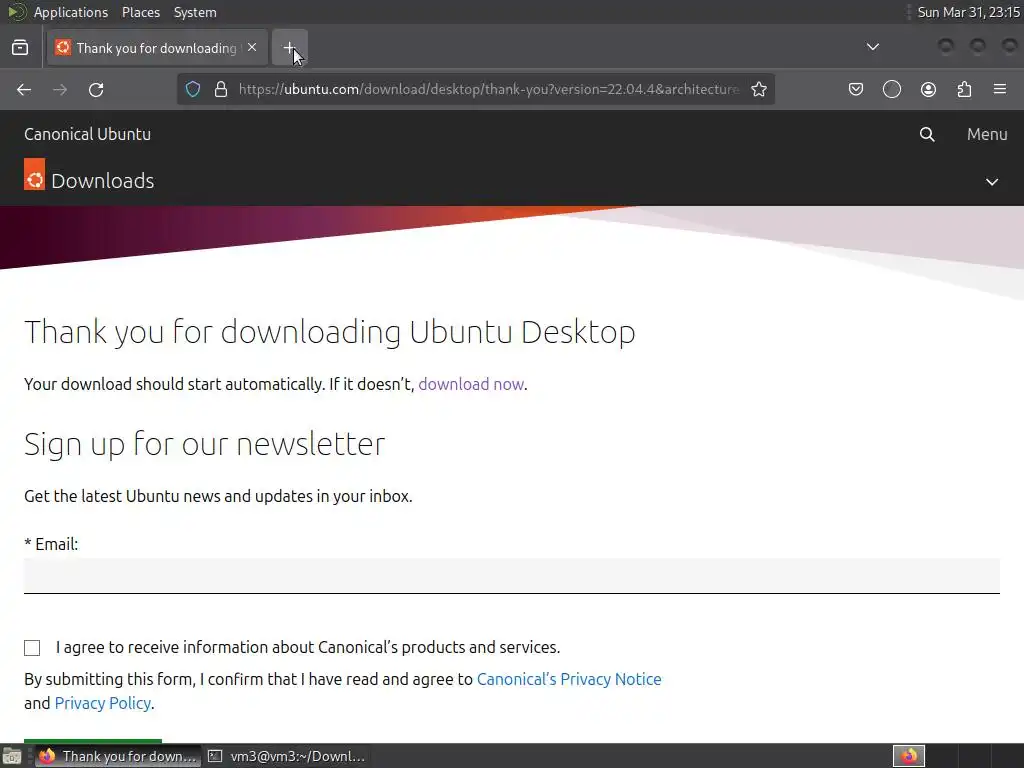Open the Applications menu

click(71, 12)
